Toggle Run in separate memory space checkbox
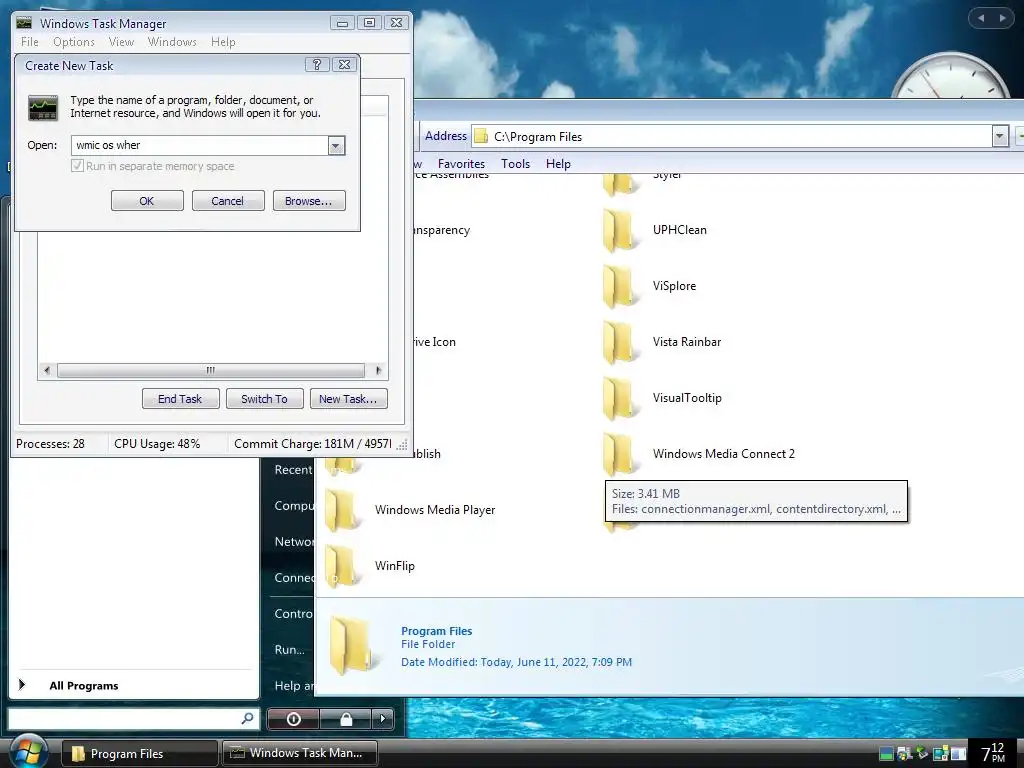Viewport: 1024px width, 768px height. pos(78,166)
